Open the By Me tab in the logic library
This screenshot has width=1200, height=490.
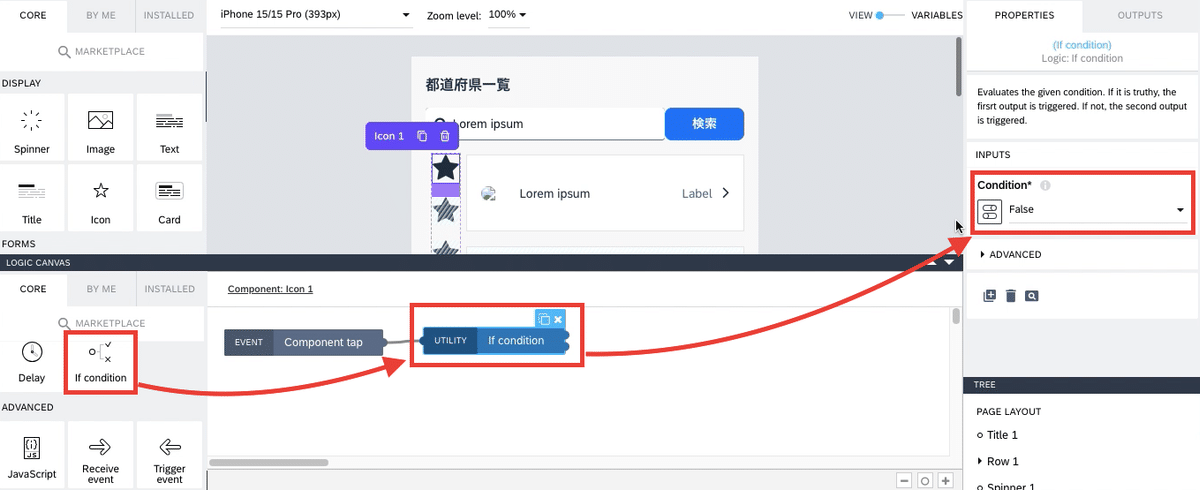[100, 289]
